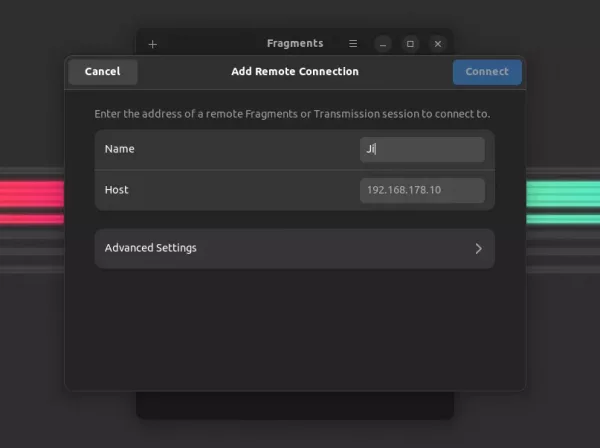Minimize the Fragments window
The width and height of the screenshot is (600, 448).
coord(383,44)
